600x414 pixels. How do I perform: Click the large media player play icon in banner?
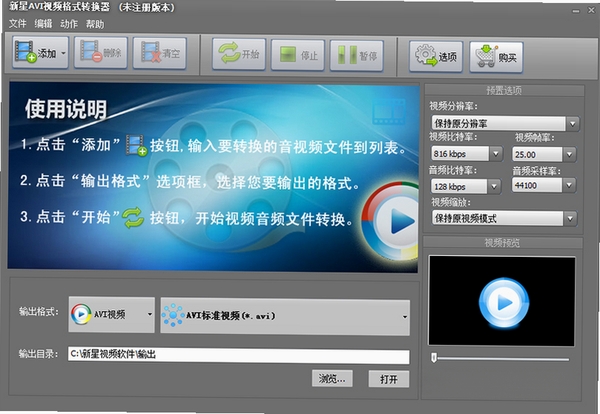(x=392, y=222)
